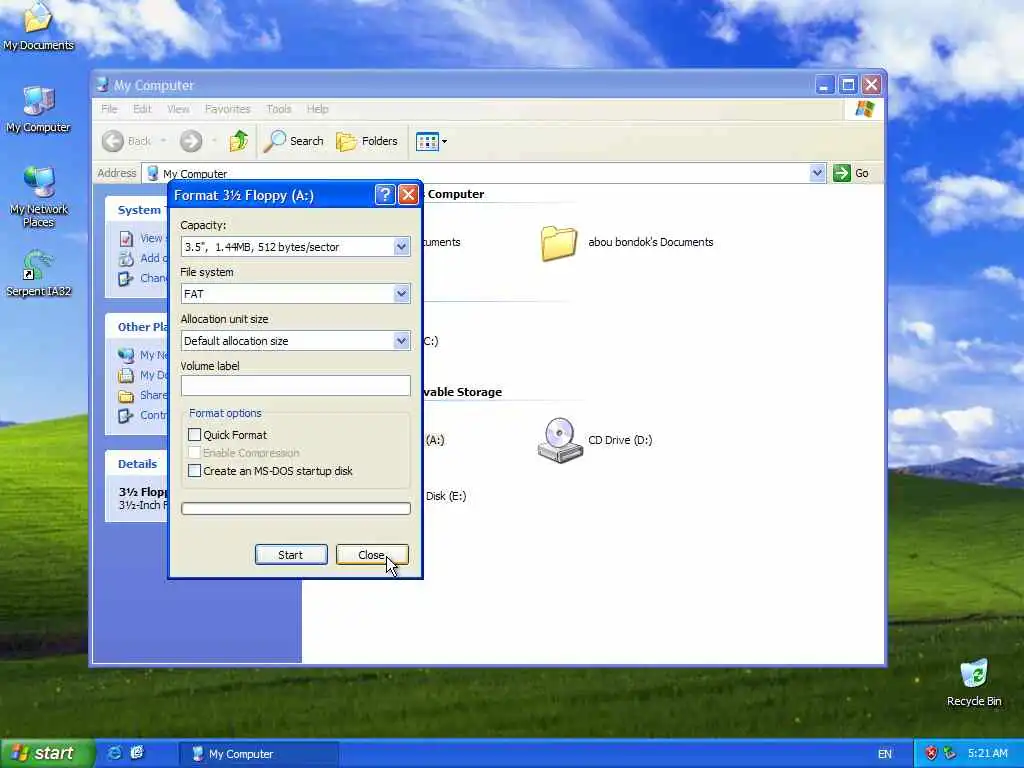This screenshot has width=1024, height=768.
Task: Expand the Capacity dropdown
Action: pos(401,247)
